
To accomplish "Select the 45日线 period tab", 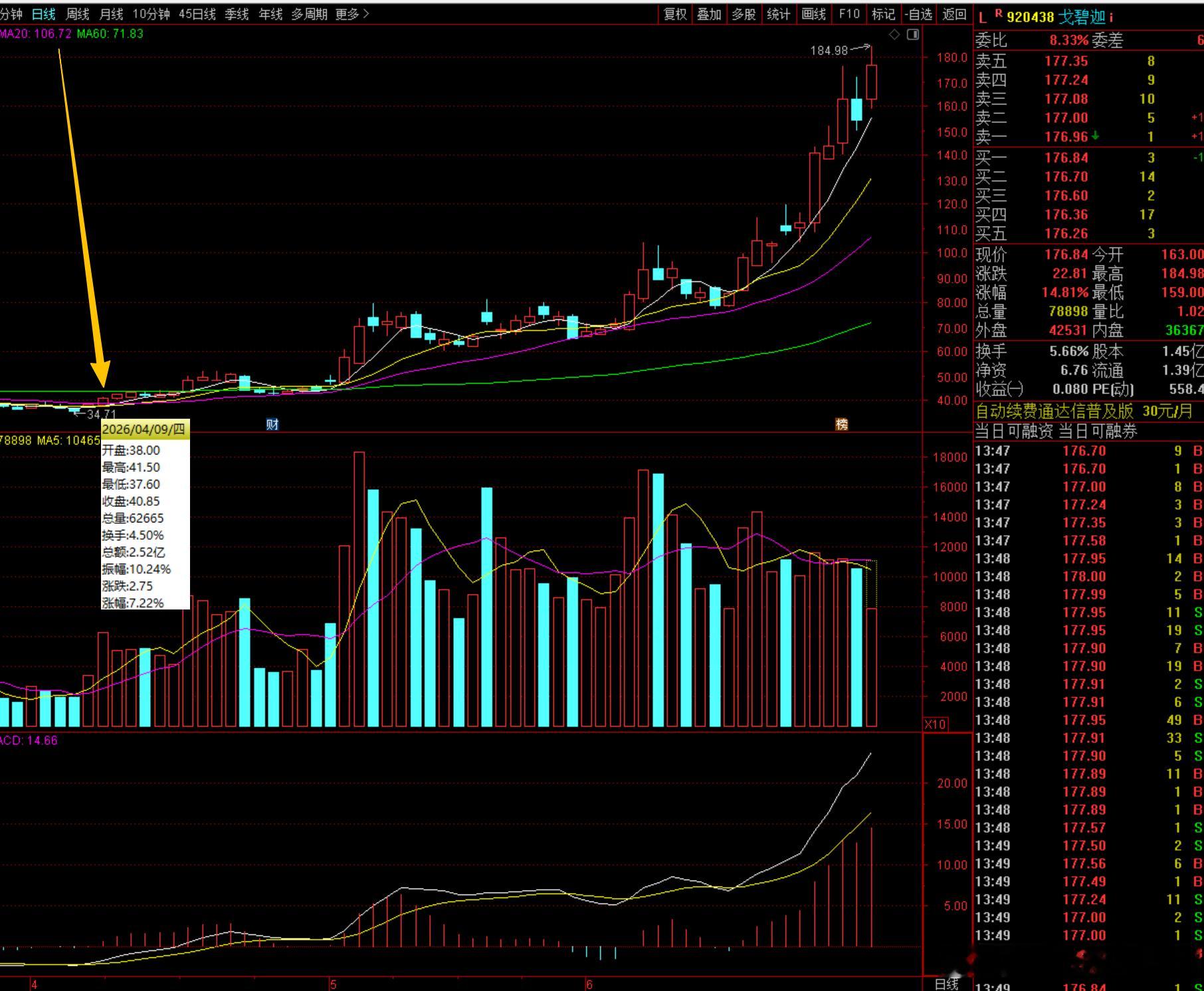I will (197, 14).
